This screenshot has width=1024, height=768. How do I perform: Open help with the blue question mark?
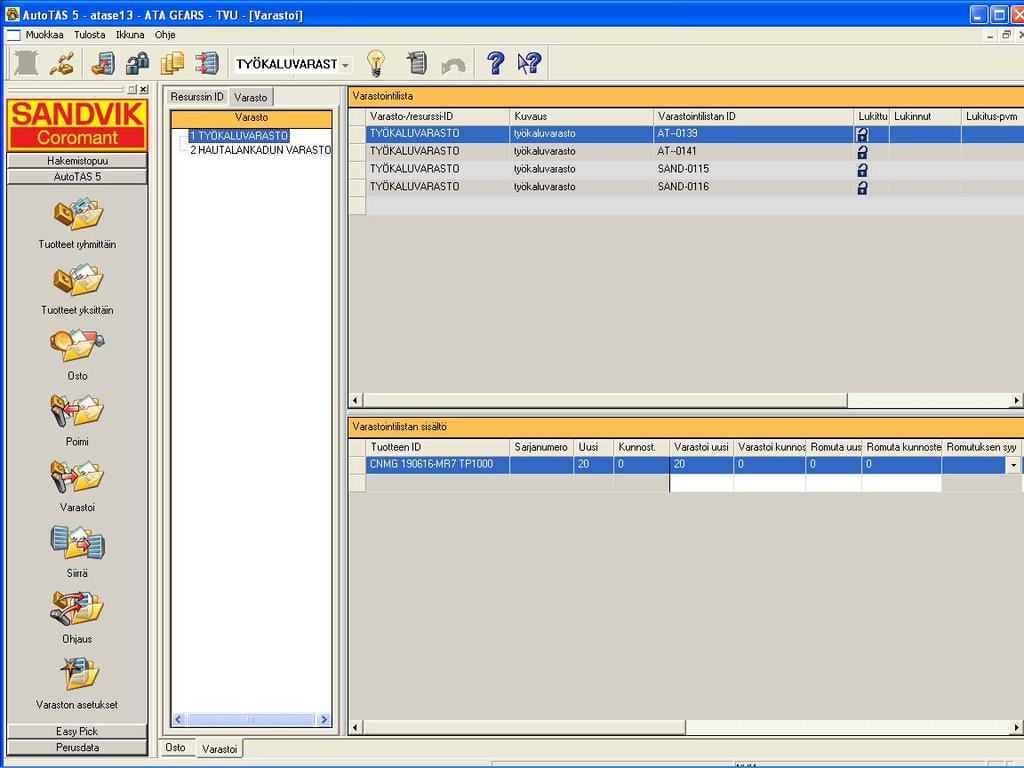pos(496,63)
